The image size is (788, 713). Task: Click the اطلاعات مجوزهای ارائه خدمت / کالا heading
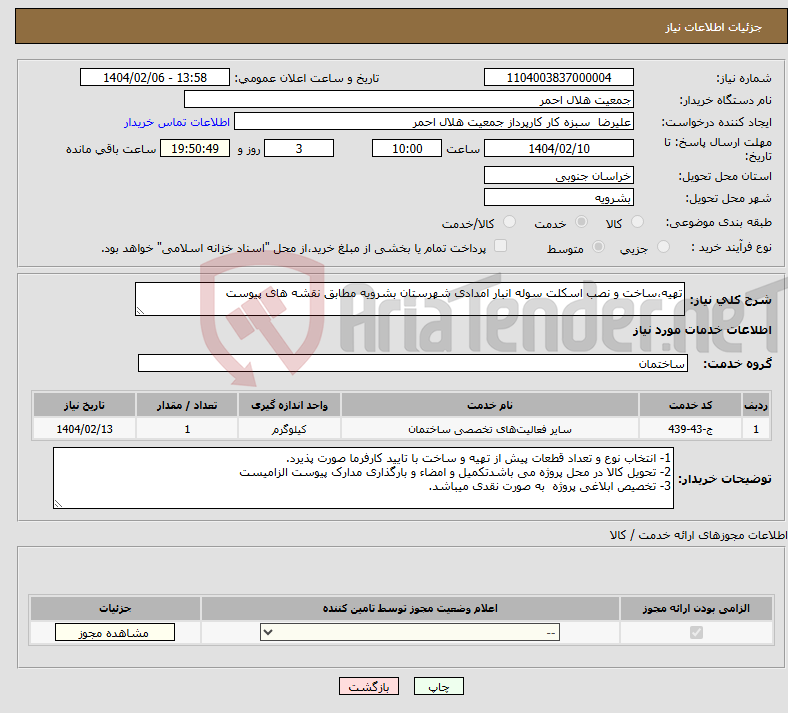point(698,535)
